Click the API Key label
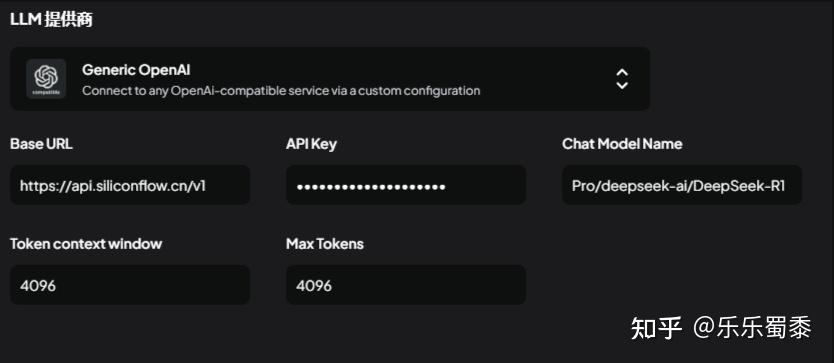This screenshot has width=834, height=363. (311, 144)
